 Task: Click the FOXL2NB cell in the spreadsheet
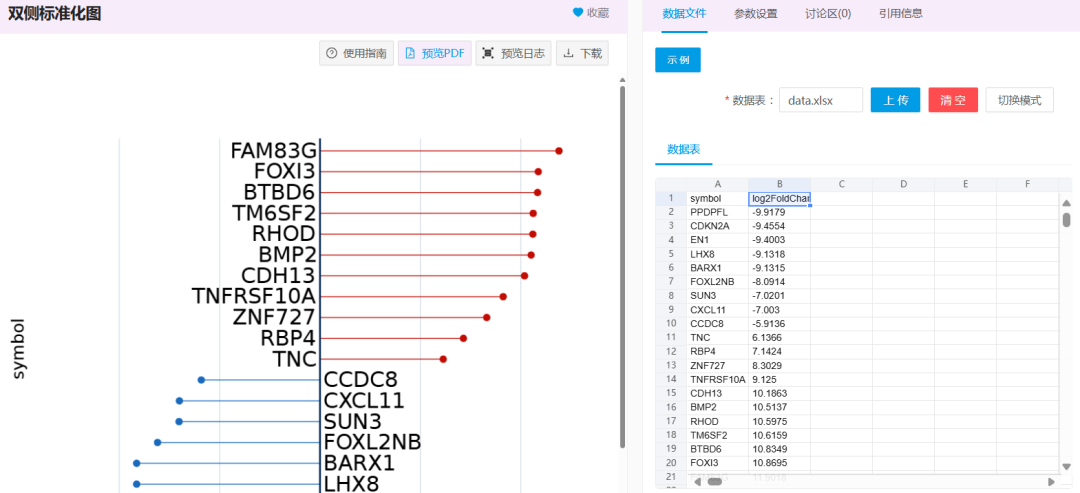(x=717, y=282)
